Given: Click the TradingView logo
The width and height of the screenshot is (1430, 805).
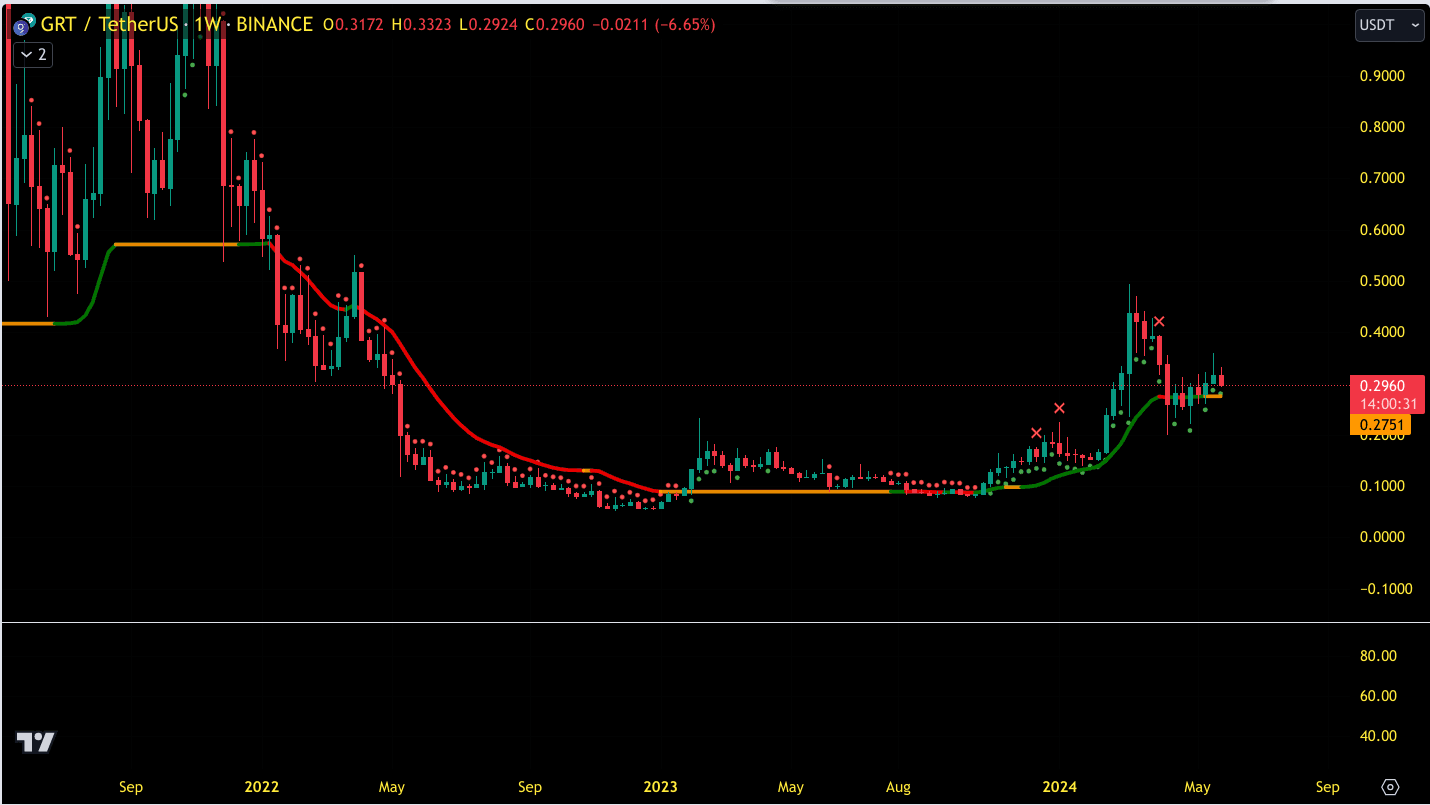Looking at the screenshot, I should tap(35, 742).
